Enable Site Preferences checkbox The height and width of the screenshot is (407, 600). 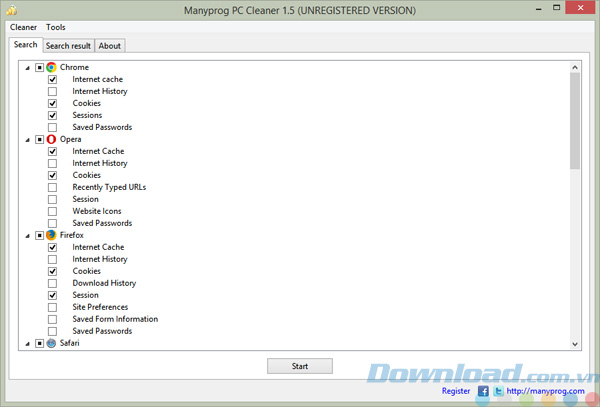(52, 307)
